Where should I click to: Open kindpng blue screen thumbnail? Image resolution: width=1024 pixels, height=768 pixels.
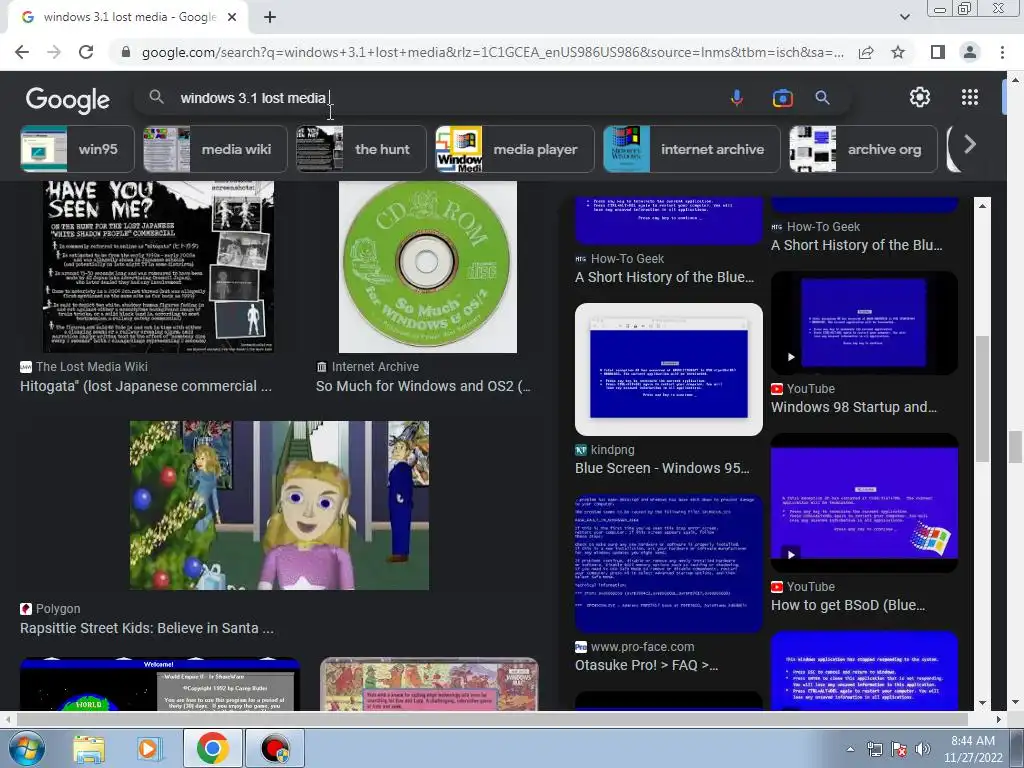pos(669,370)
